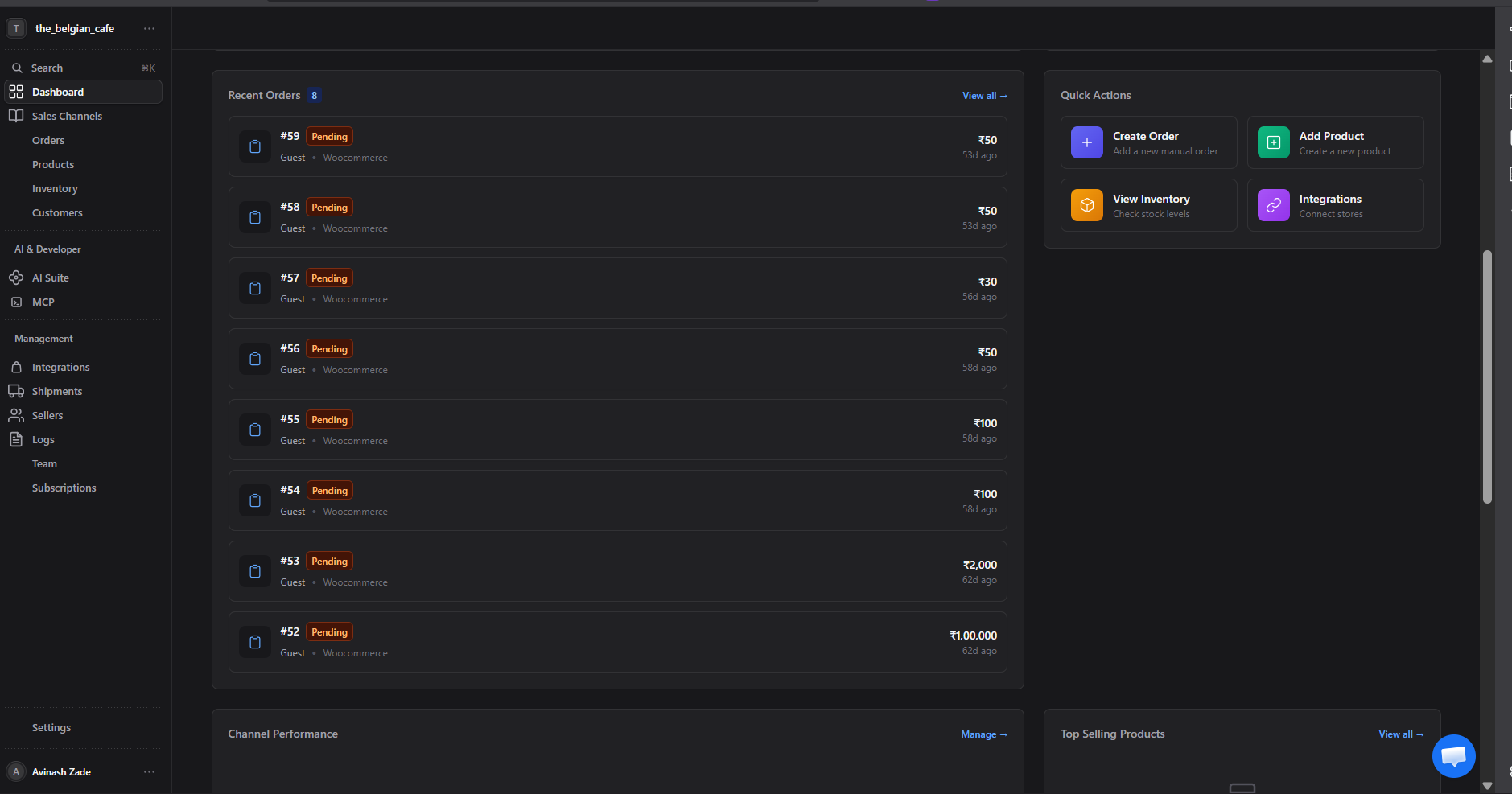Viewport: 1512px width, 794px height.
Task: Click the Dashboard grid icon in sidebar
Action: tap(16, 92)
